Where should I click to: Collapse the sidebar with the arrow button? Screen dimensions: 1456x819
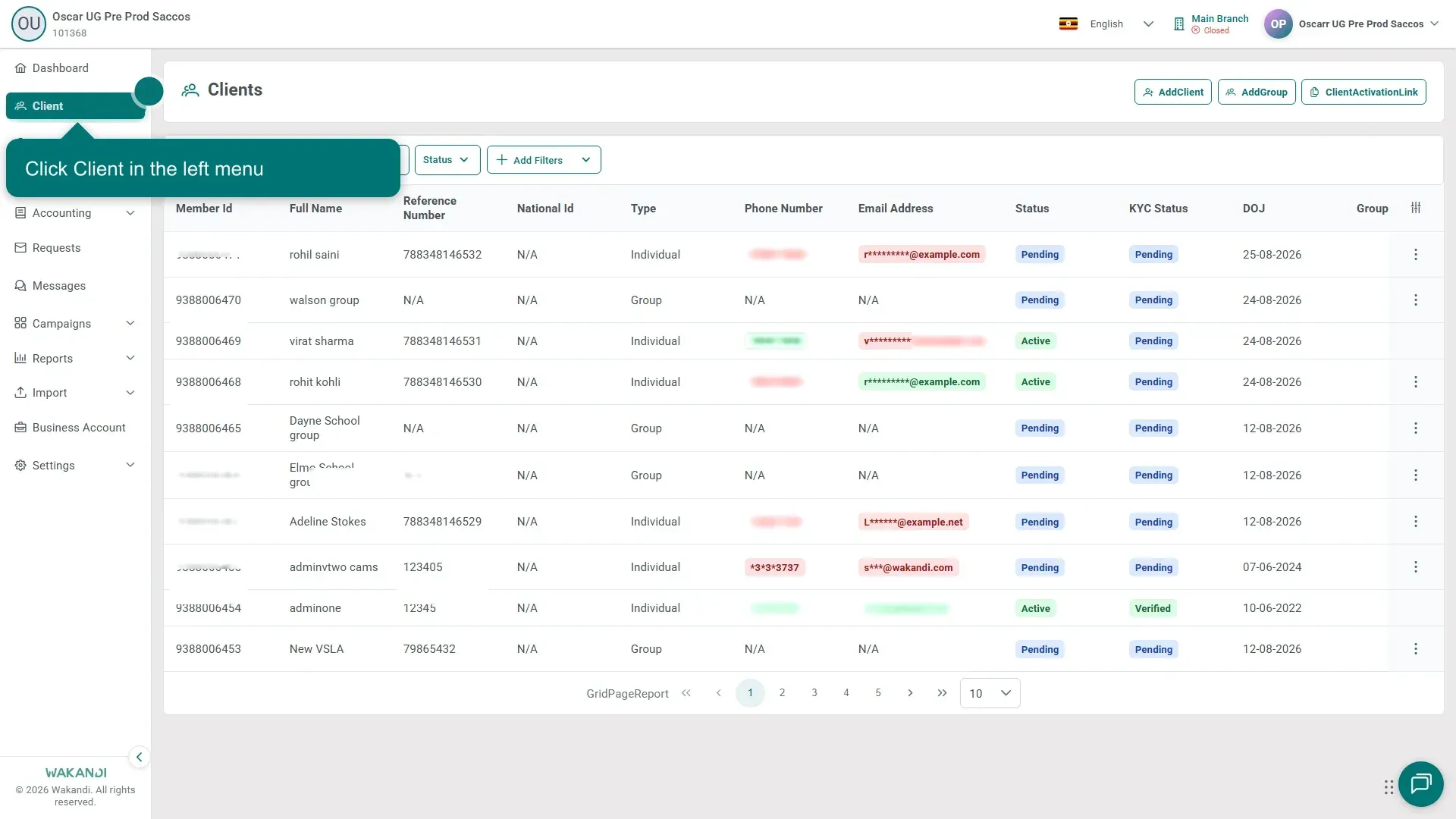[x=139, y=758]
